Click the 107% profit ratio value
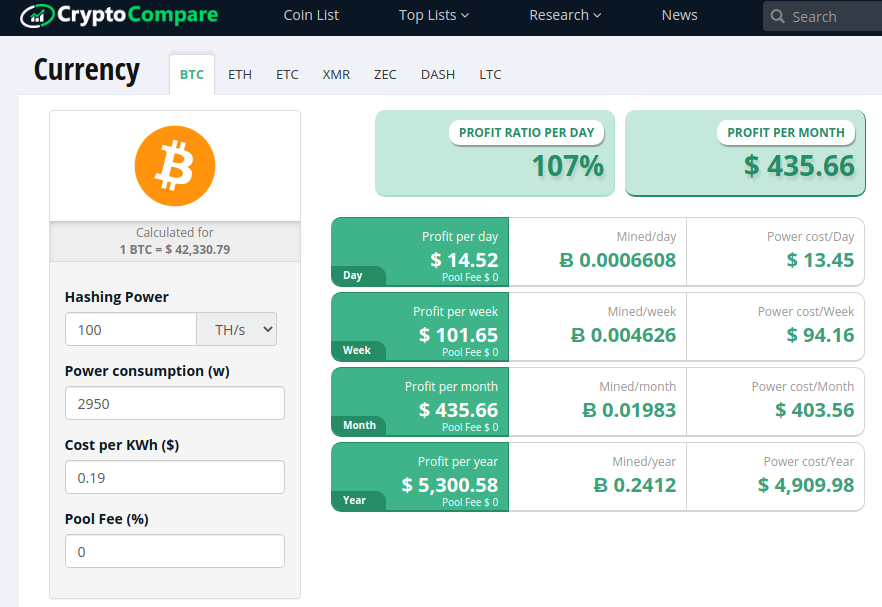This screenshot has height=607, width=882. click(x=568, y=166)
